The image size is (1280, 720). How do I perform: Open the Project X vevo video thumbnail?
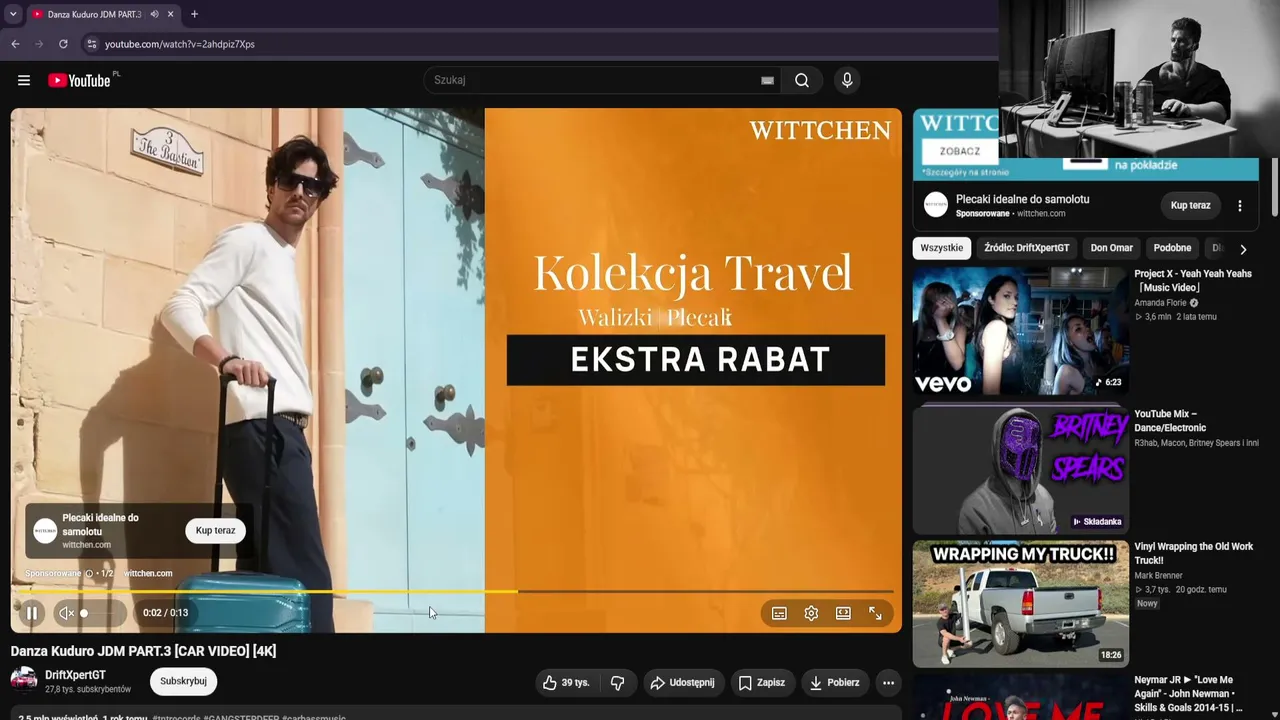pos(1020,331)
